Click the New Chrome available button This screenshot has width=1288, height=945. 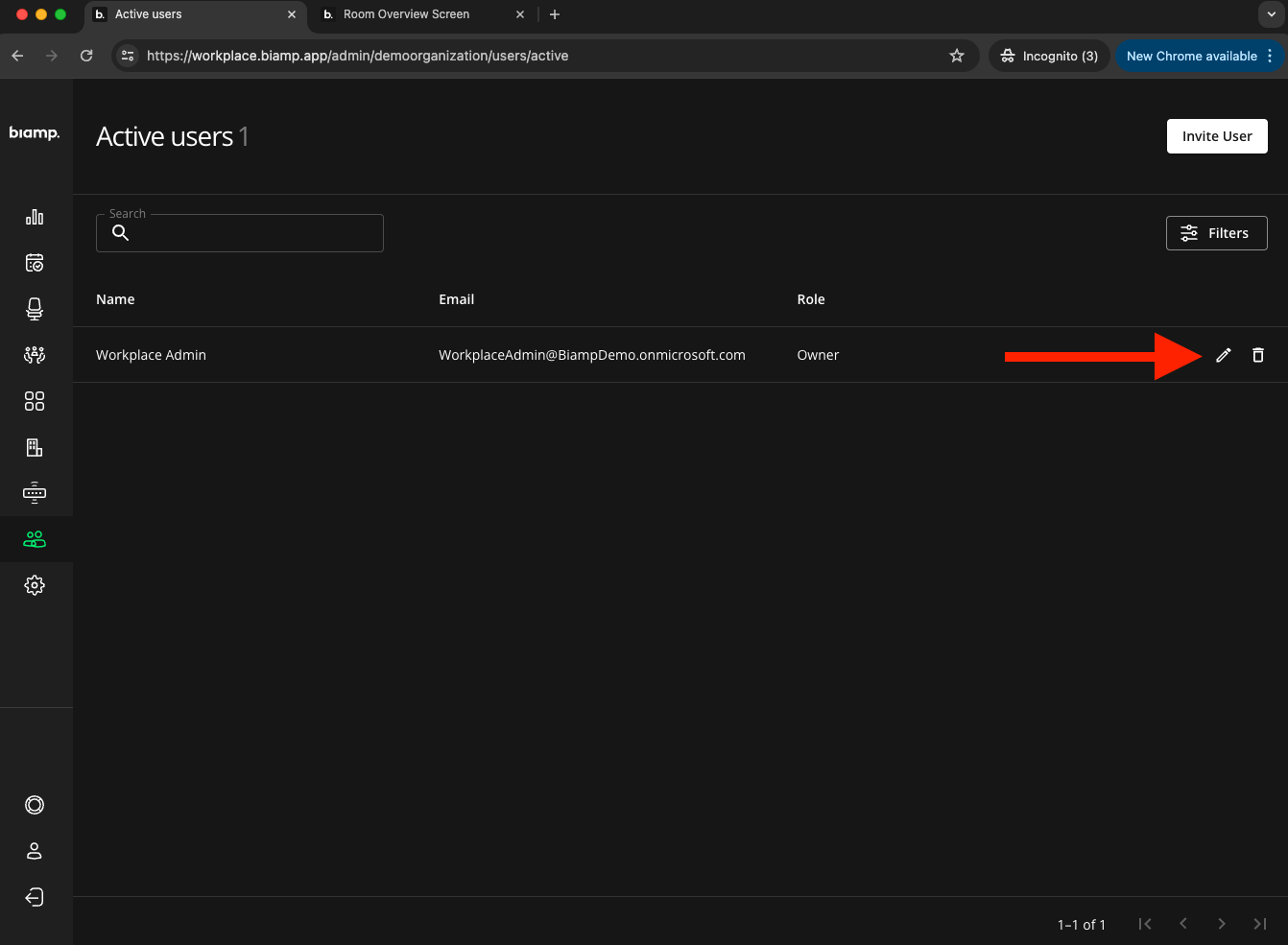point(1199,56)
